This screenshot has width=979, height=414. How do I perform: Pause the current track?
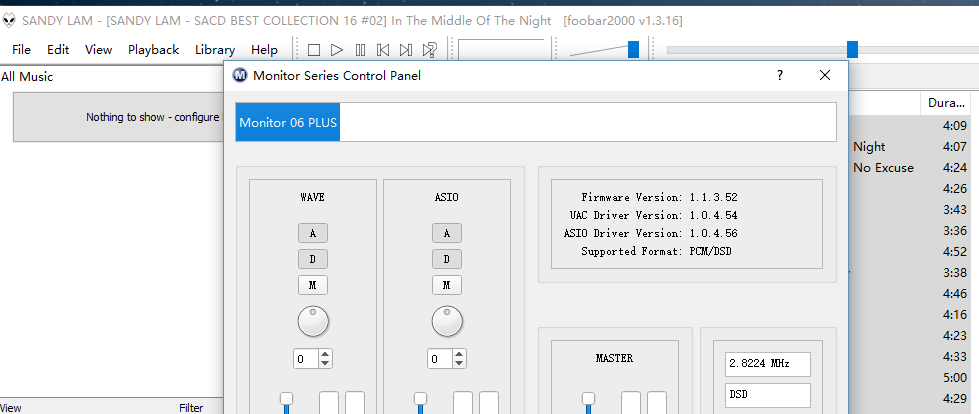(360, 49)
